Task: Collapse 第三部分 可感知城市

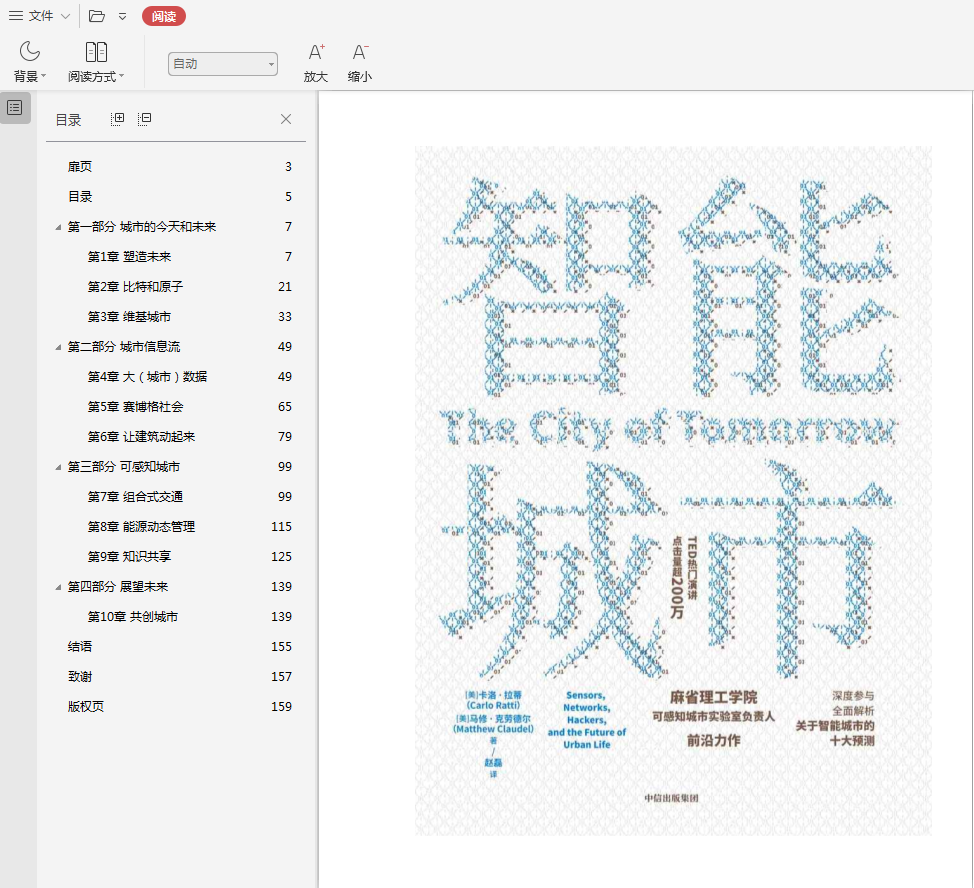Action: (x=58, y=467)
